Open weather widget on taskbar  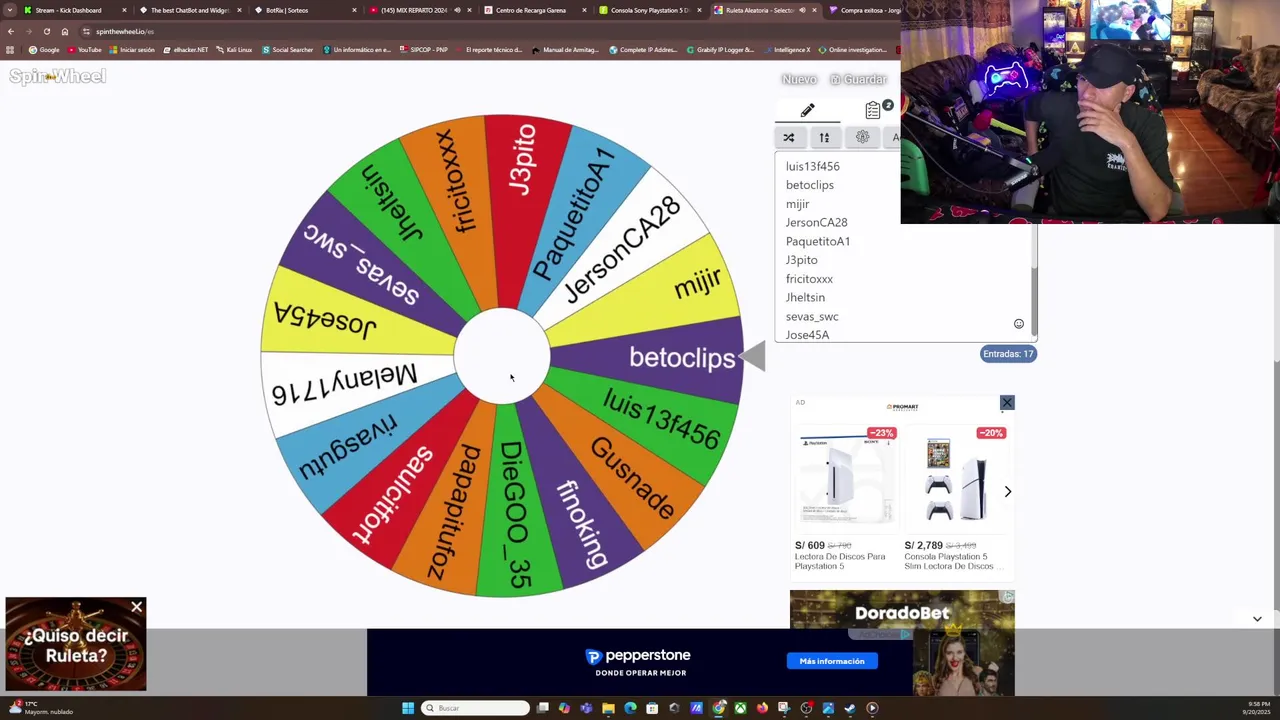tap(40, 708)
